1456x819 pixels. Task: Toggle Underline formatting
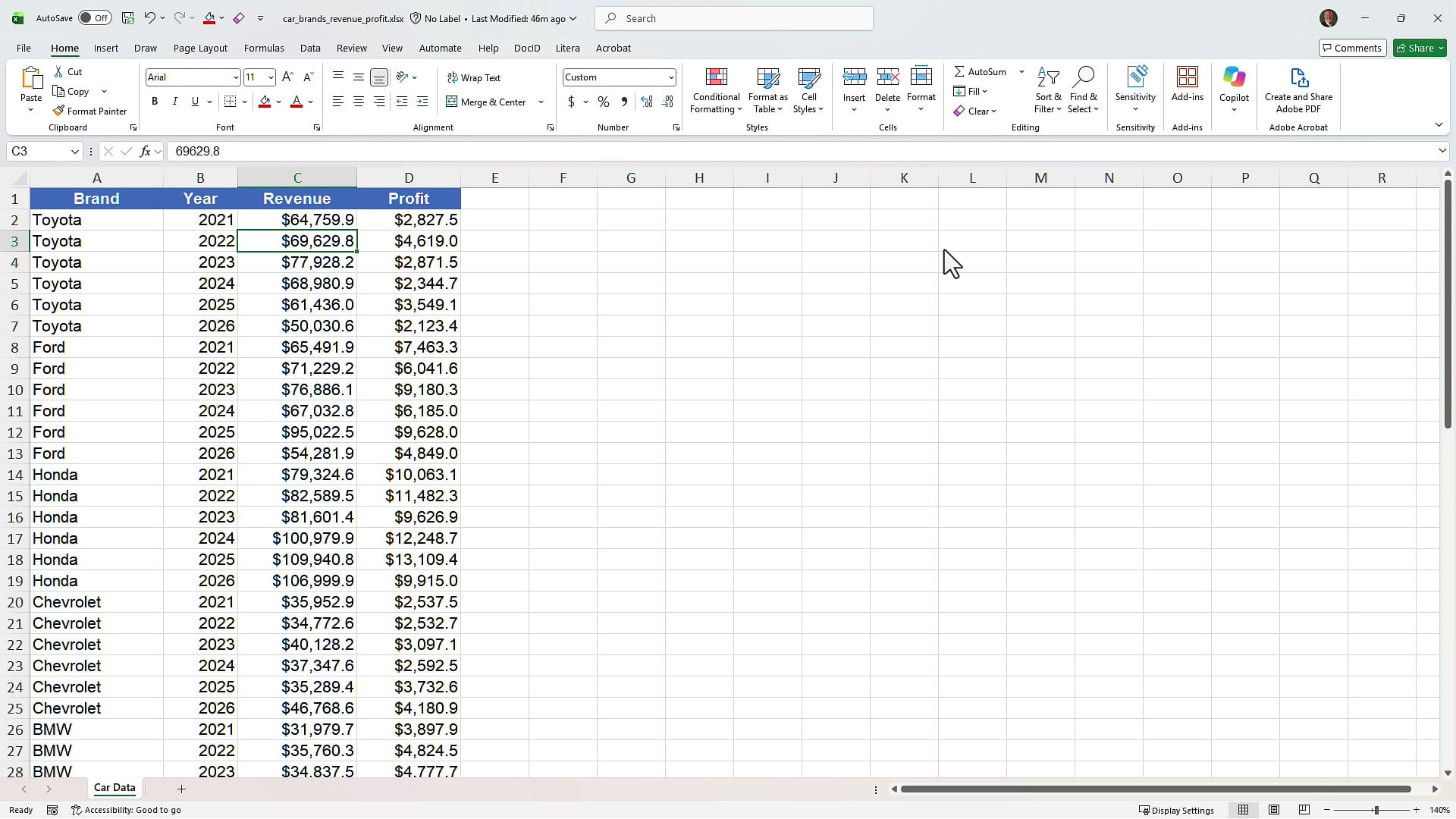[195, 102]
